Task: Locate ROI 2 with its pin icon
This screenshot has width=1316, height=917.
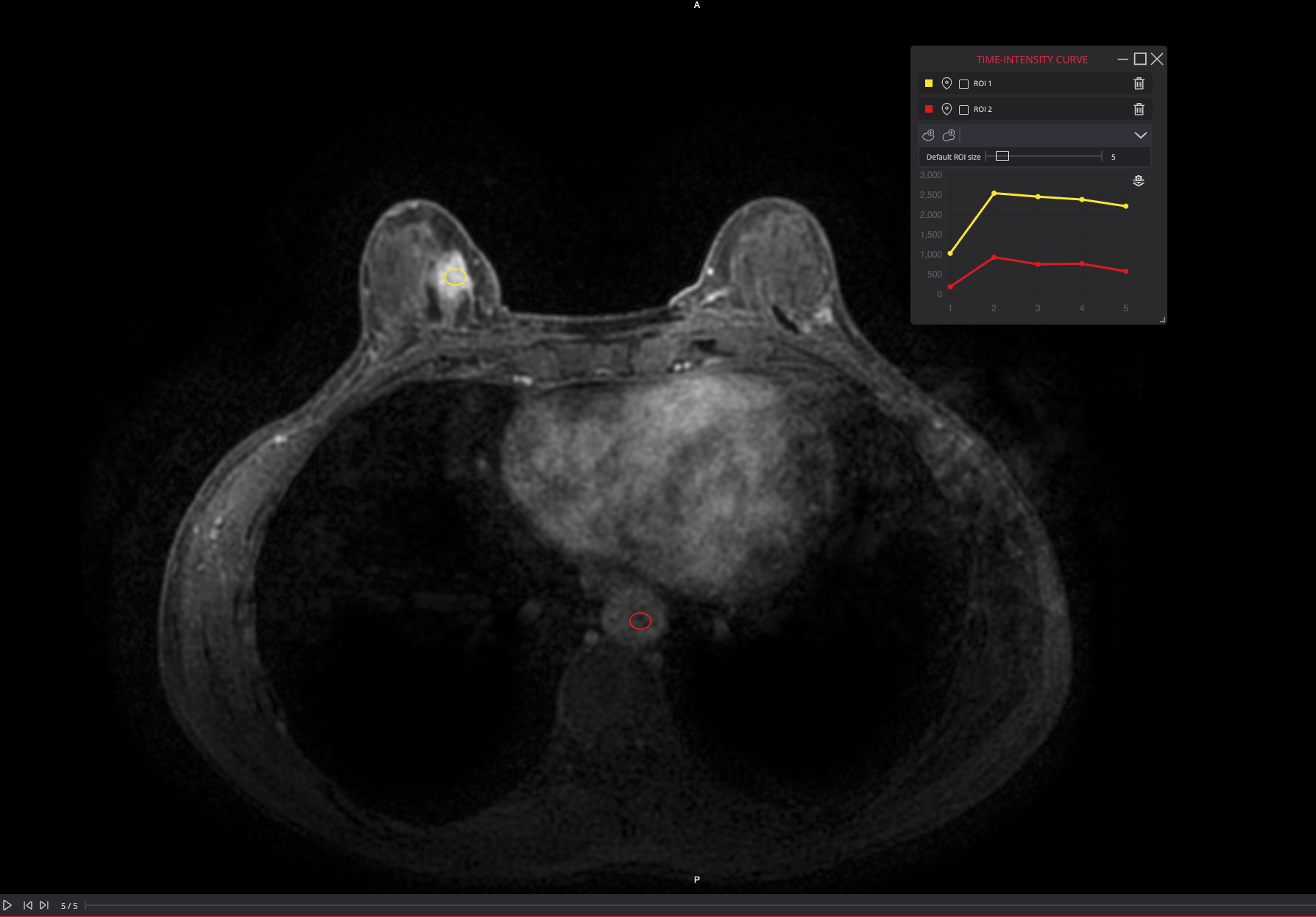Action: [947, 110]
